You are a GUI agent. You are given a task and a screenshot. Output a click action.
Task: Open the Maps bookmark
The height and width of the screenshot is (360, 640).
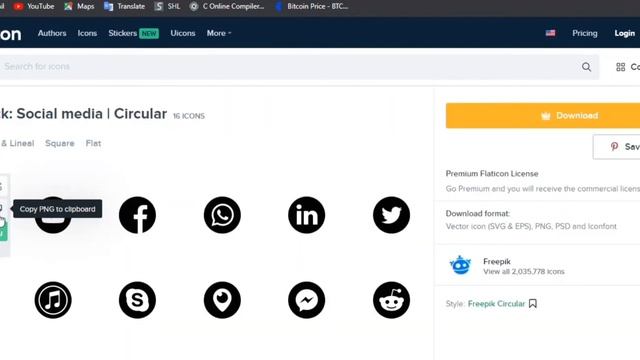pos(80,6)
